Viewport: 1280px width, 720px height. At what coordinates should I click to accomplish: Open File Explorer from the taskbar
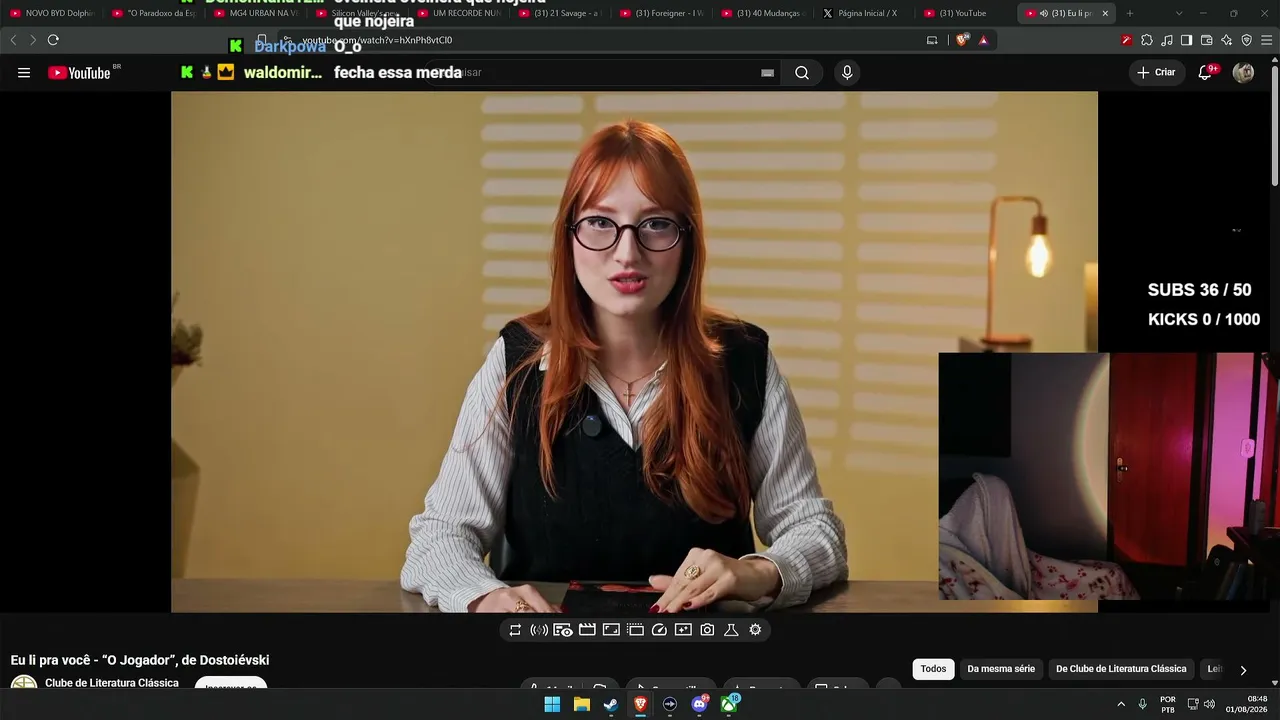coord(581,704)
